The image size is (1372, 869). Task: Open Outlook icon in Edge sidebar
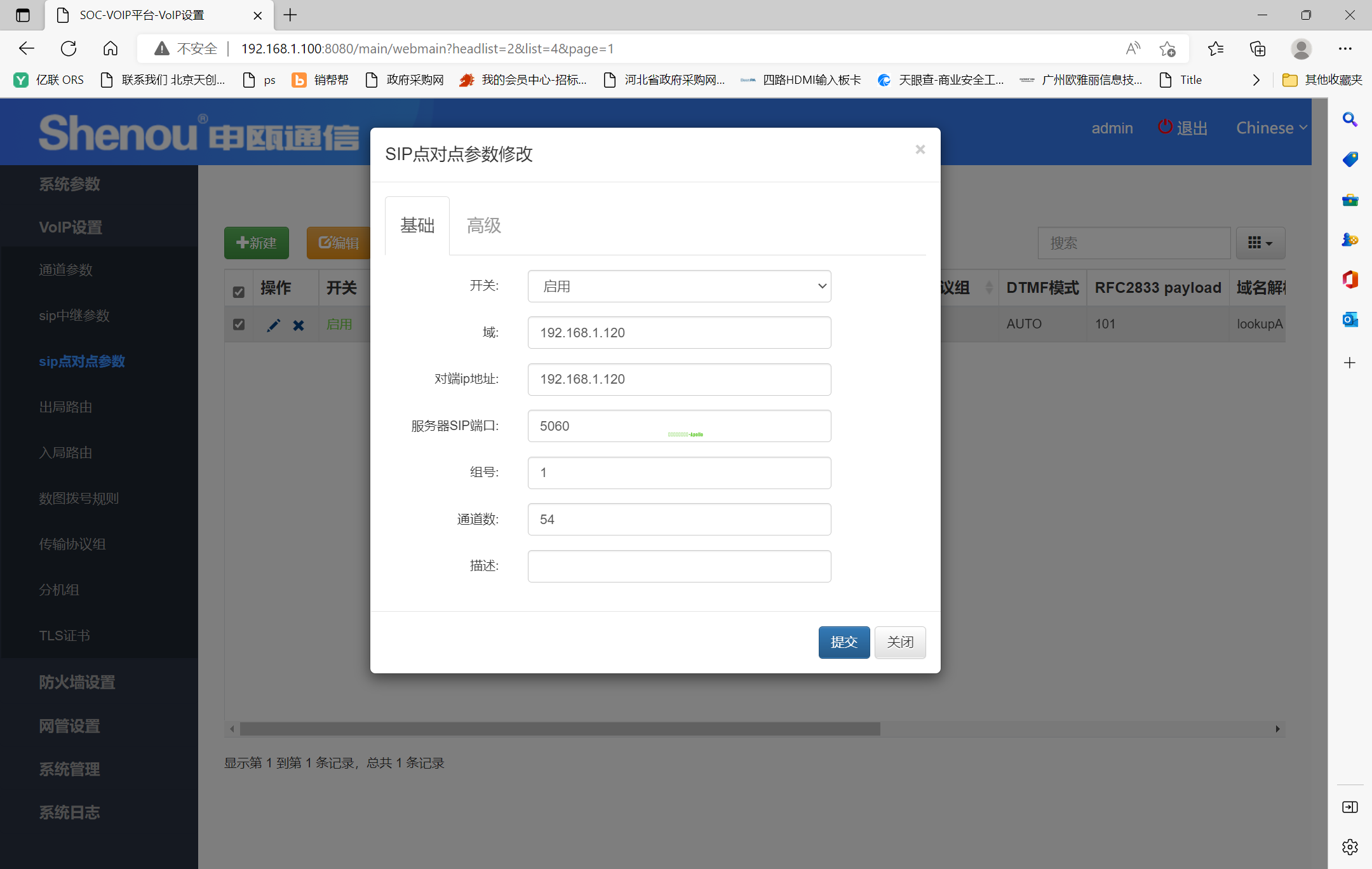1350,320
